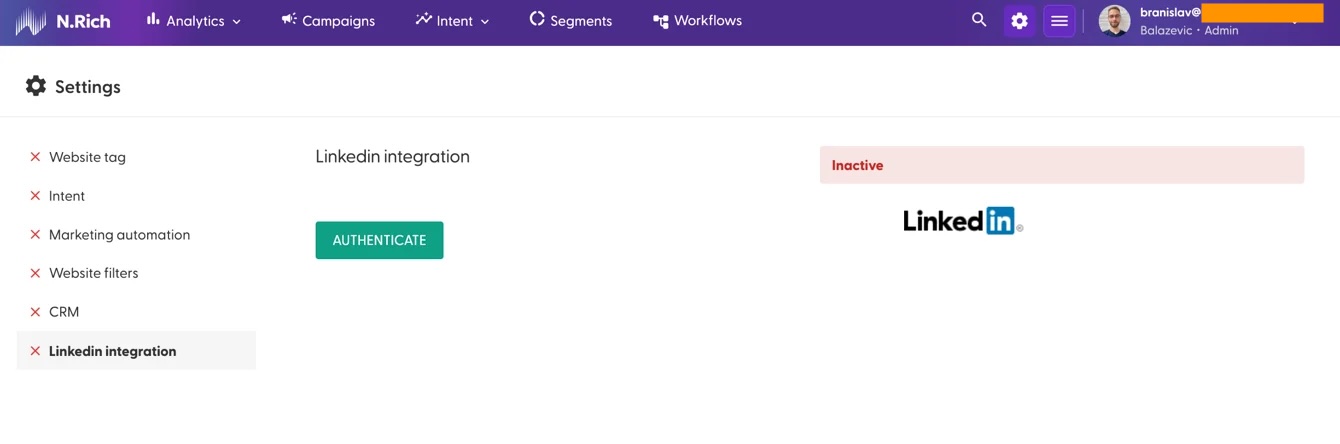Click the red X beside Website filters
This screenshot has width=1340, height=444.
pyautogui.click(x=35, y=273)
